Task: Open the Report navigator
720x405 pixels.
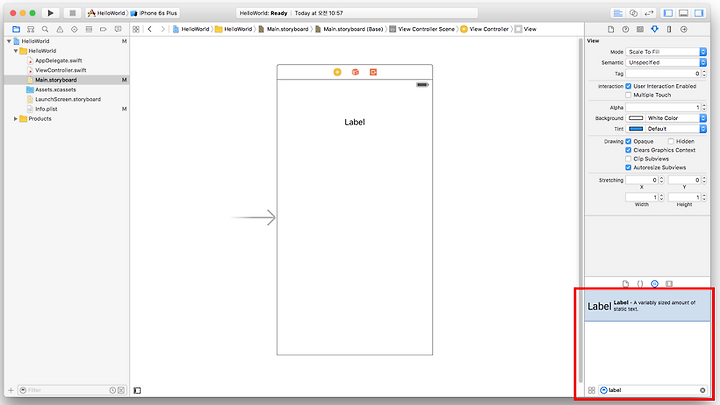Action: click(x=118, y=29)
